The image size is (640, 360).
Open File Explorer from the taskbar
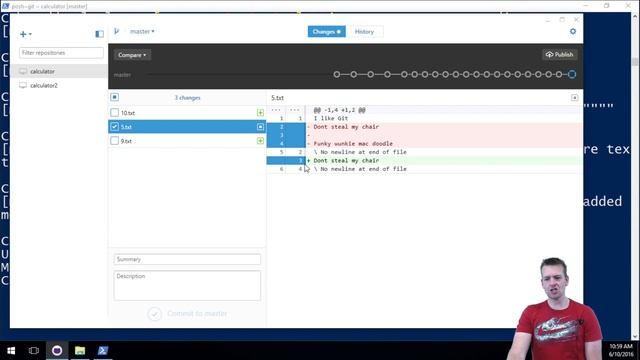click(x=80, y=351)
